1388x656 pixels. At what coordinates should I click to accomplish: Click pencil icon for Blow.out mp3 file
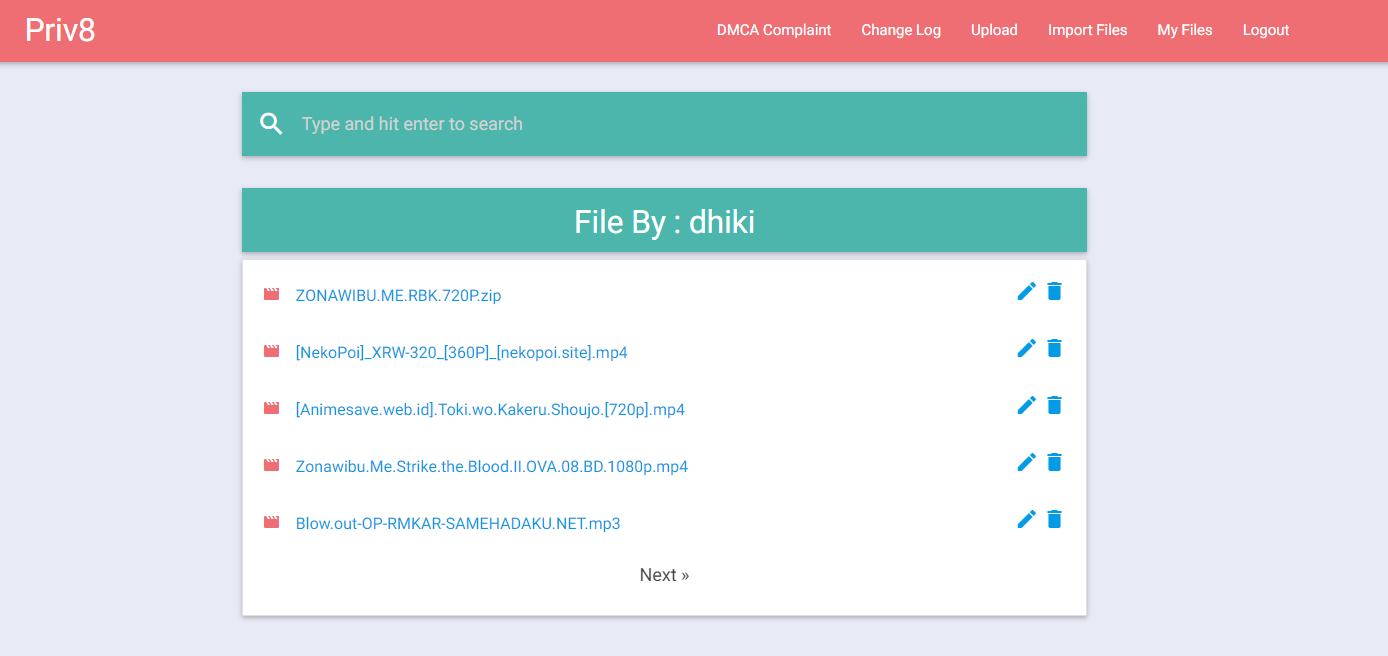click(1026, 519)
